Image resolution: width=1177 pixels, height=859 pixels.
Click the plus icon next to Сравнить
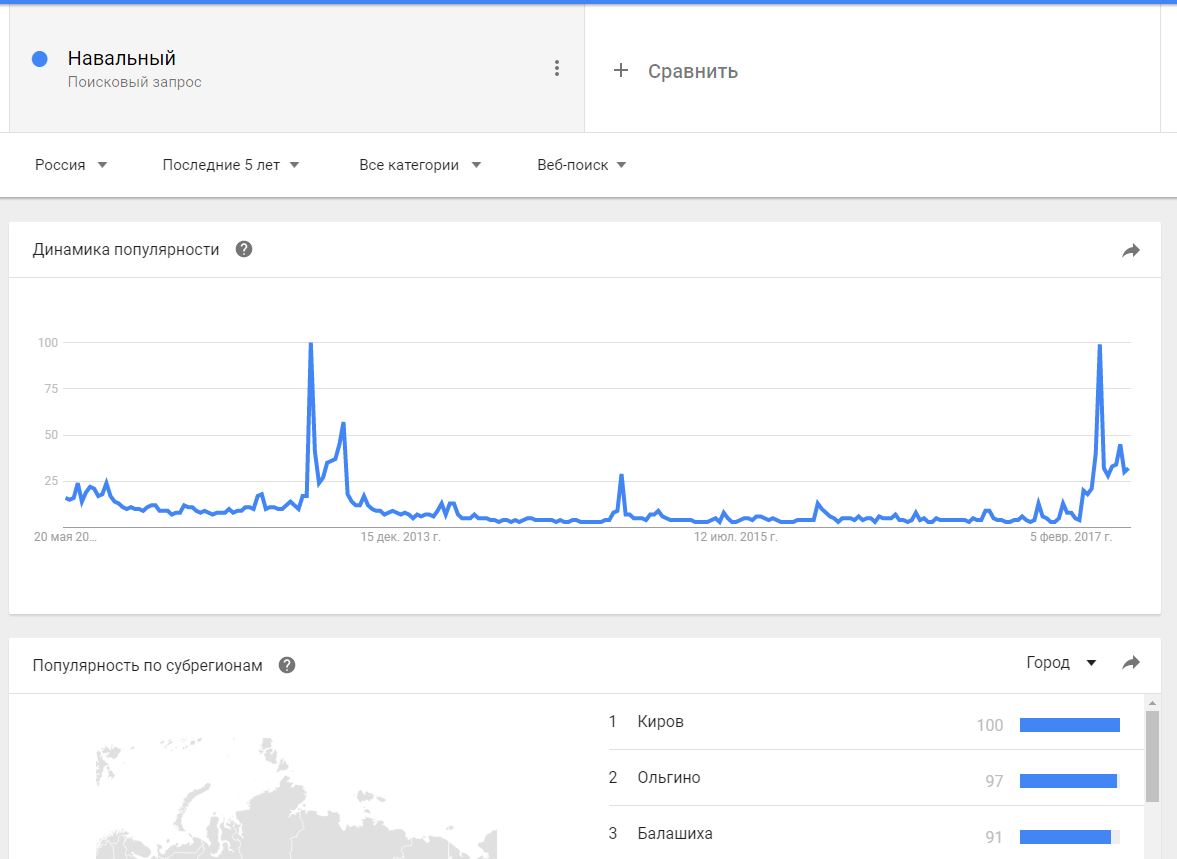coord(621,71)
